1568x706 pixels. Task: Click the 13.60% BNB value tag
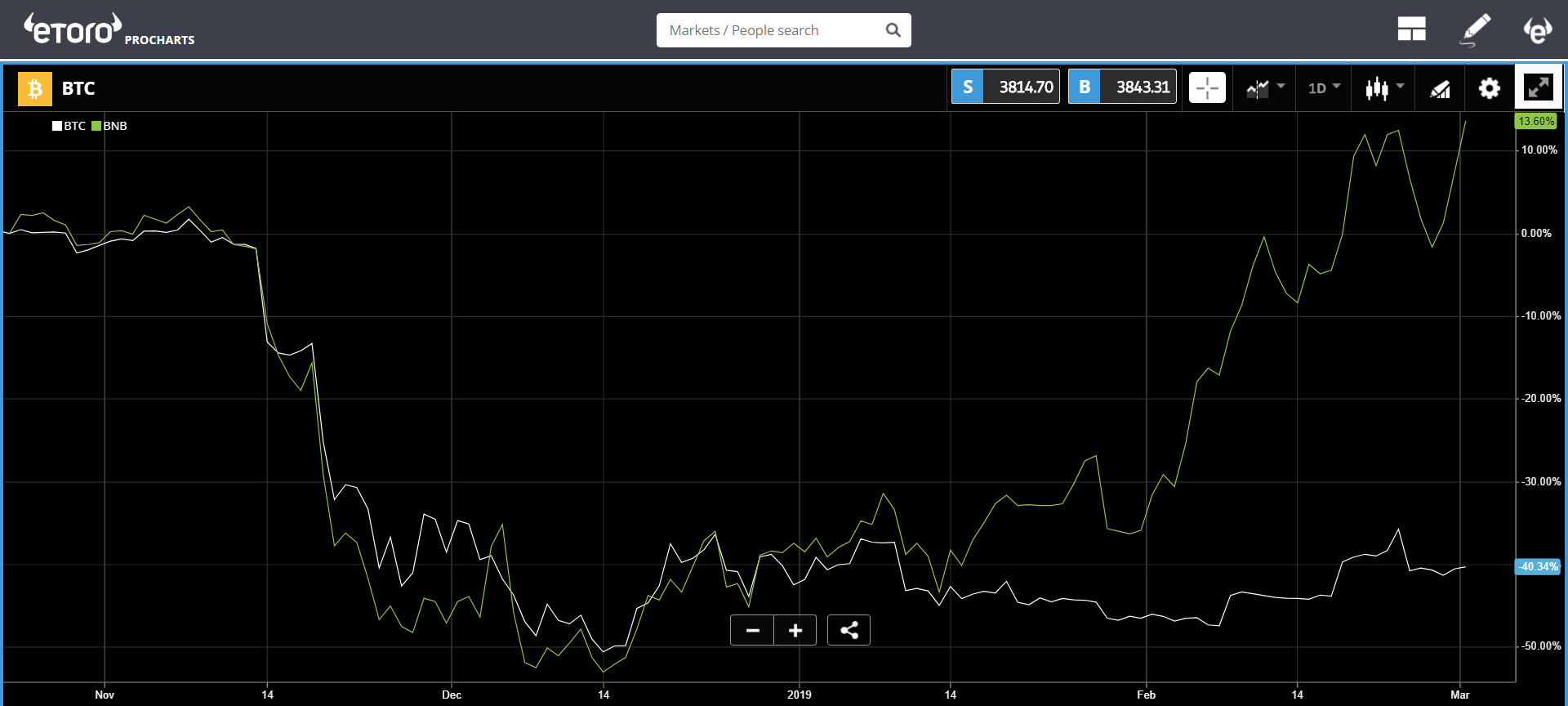click(1536, 121)
